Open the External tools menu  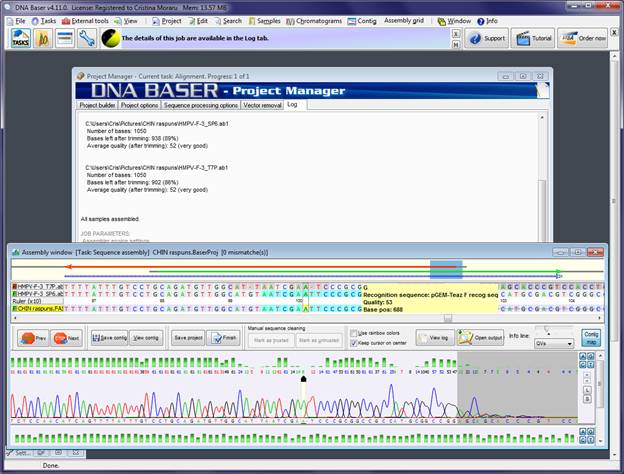click(x=85, y=21)
